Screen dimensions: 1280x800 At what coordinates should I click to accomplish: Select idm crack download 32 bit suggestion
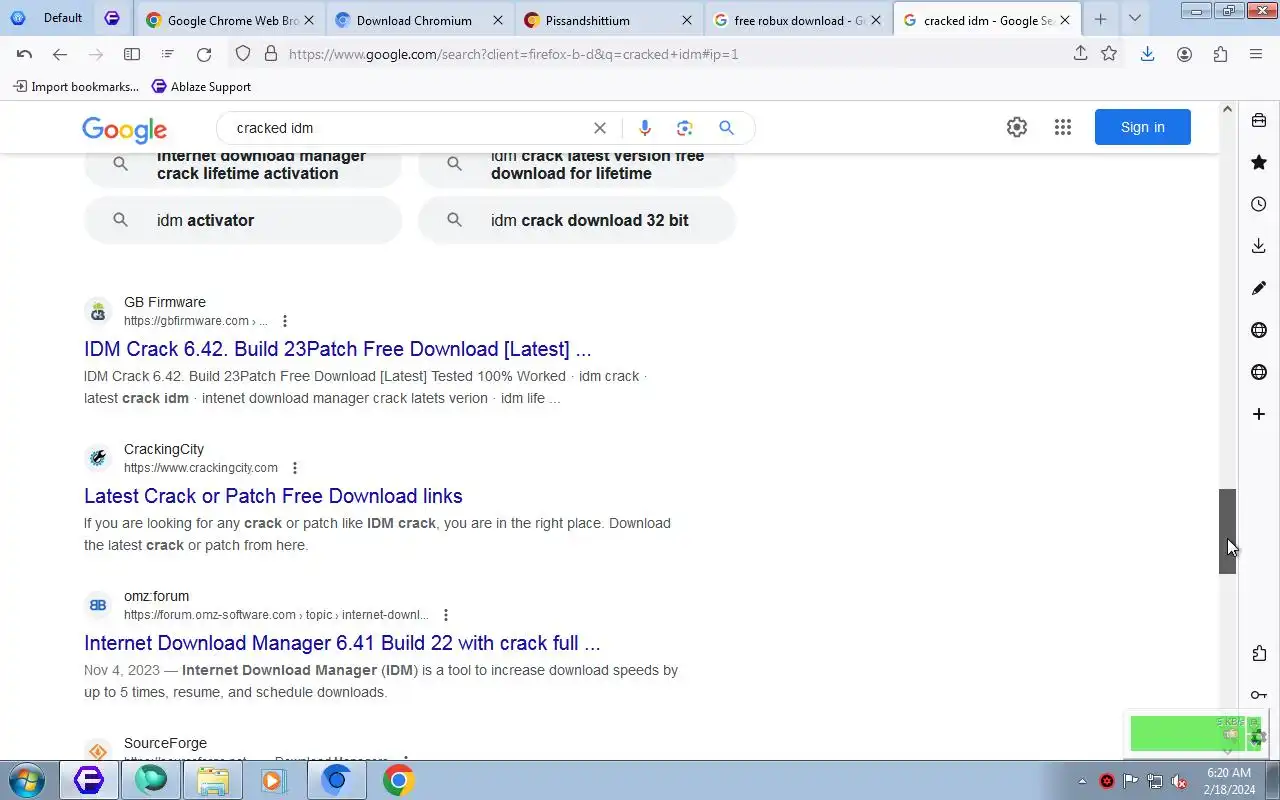[x=577, y=220]
